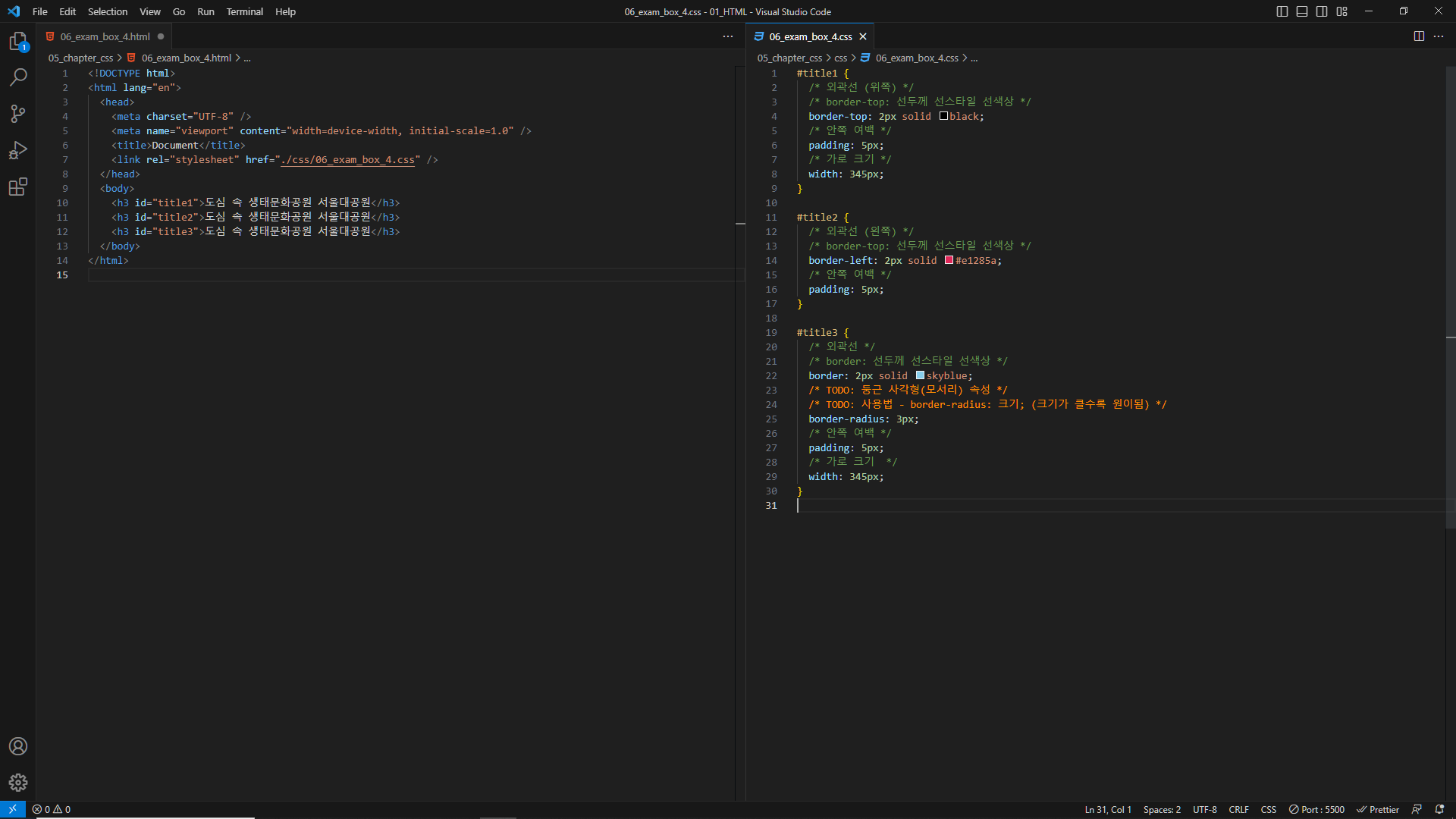Screen dimensions: 1456x819
Task: Click Ln 31, Col 1 status indicator
Action: tap(1107, 809)
